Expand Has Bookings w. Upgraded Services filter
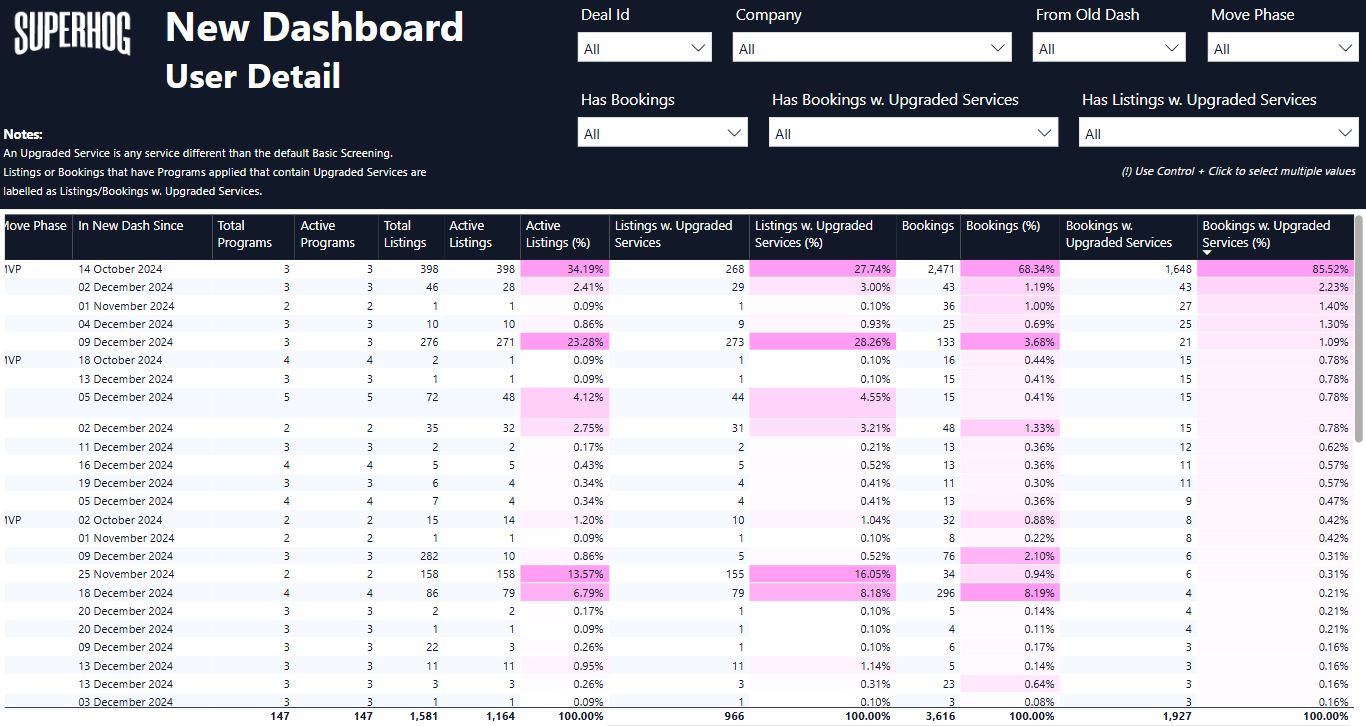The image size is (1366, 726). point(913,133)
